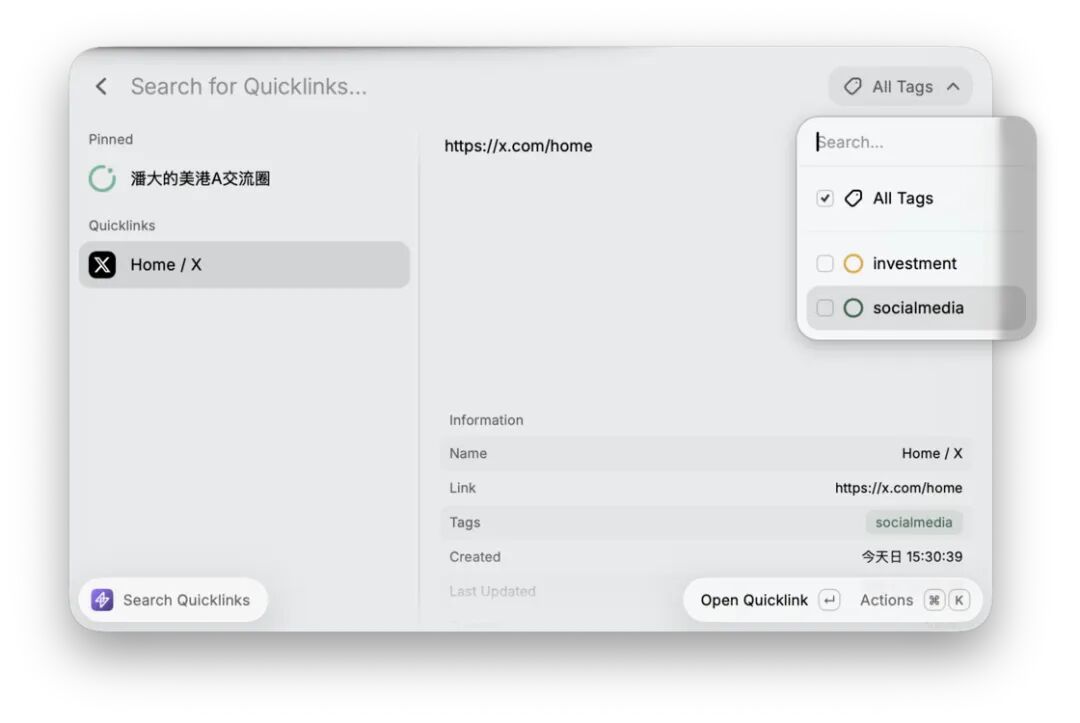Viewport: 1080px width, 723px height.
Task: Click the X logo icon beside Home / X
Action: pyautogui.click(x=102, y=264)
